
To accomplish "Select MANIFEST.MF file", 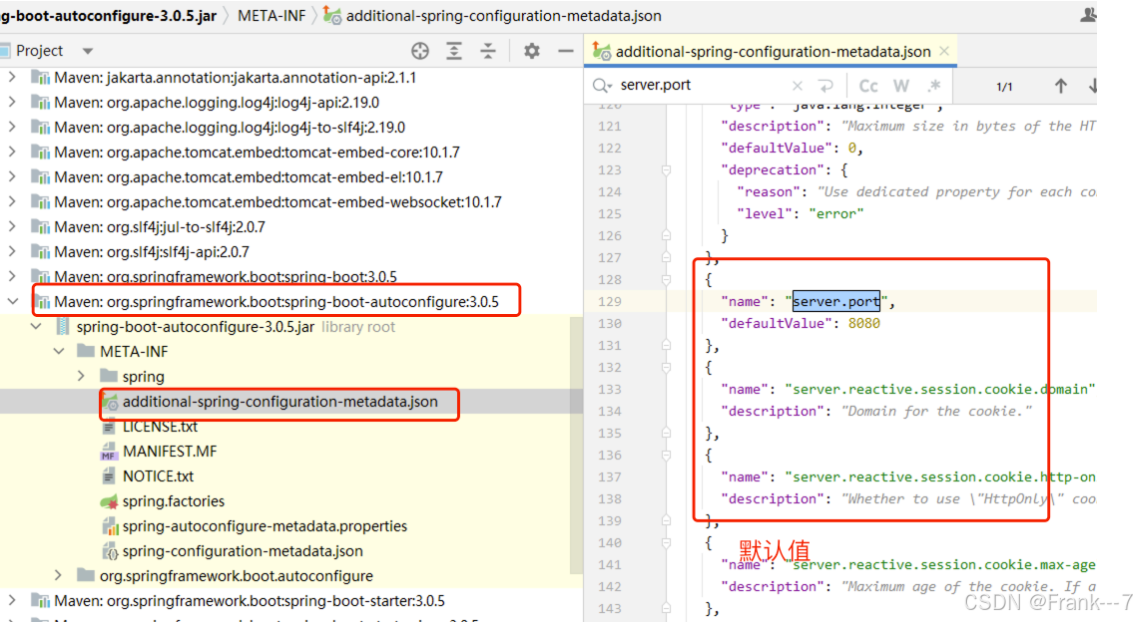I will (x=170, y=451).
